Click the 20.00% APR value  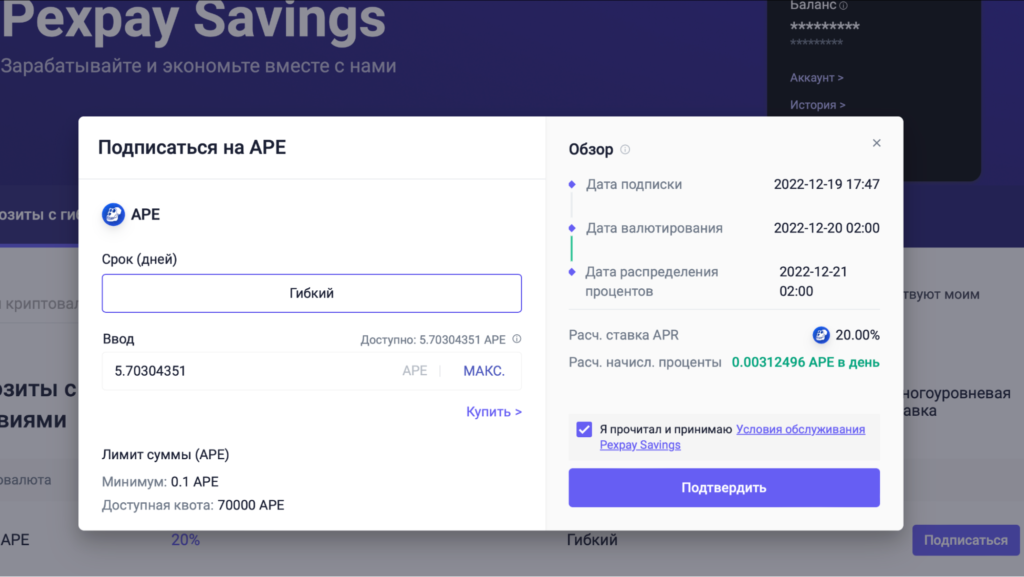point(857,335)
